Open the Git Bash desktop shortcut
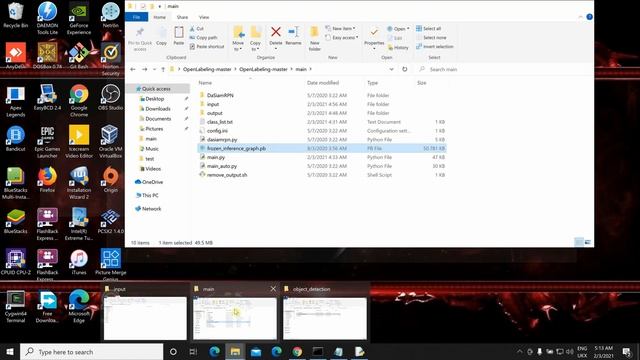The height and width of the screenshot is (360, 640). 79,56
